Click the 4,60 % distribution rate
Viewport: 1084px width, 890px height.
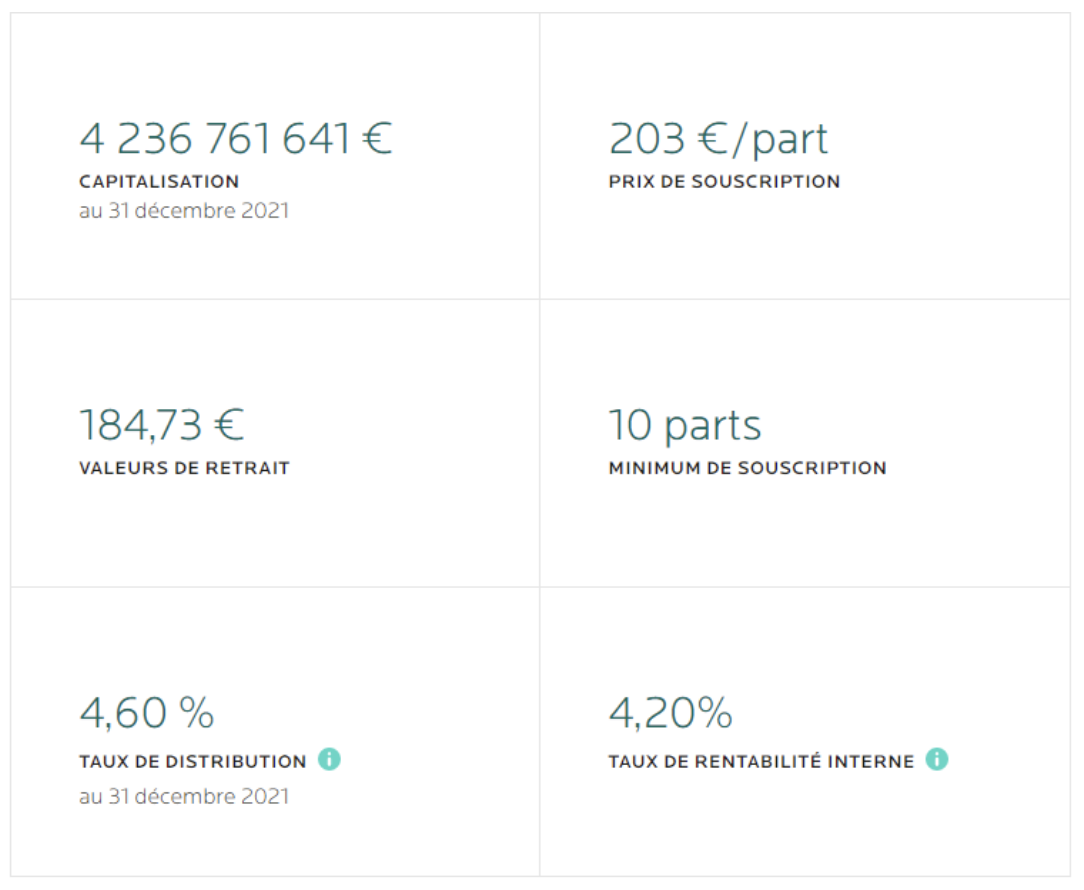(x=147, y=712)
